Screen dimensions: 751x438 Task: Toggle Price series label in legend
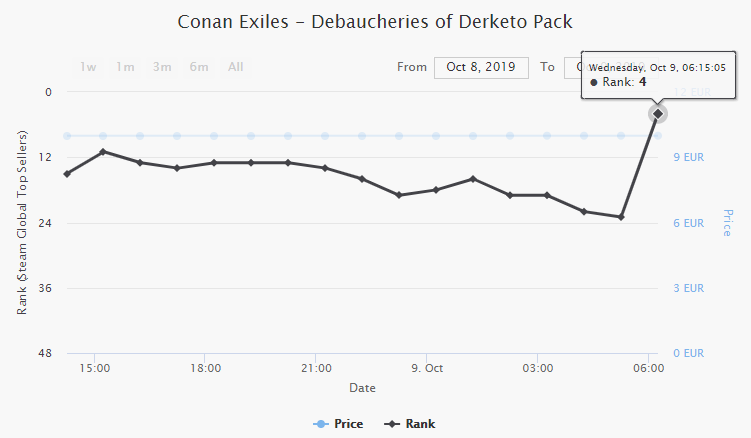point(348,424)
